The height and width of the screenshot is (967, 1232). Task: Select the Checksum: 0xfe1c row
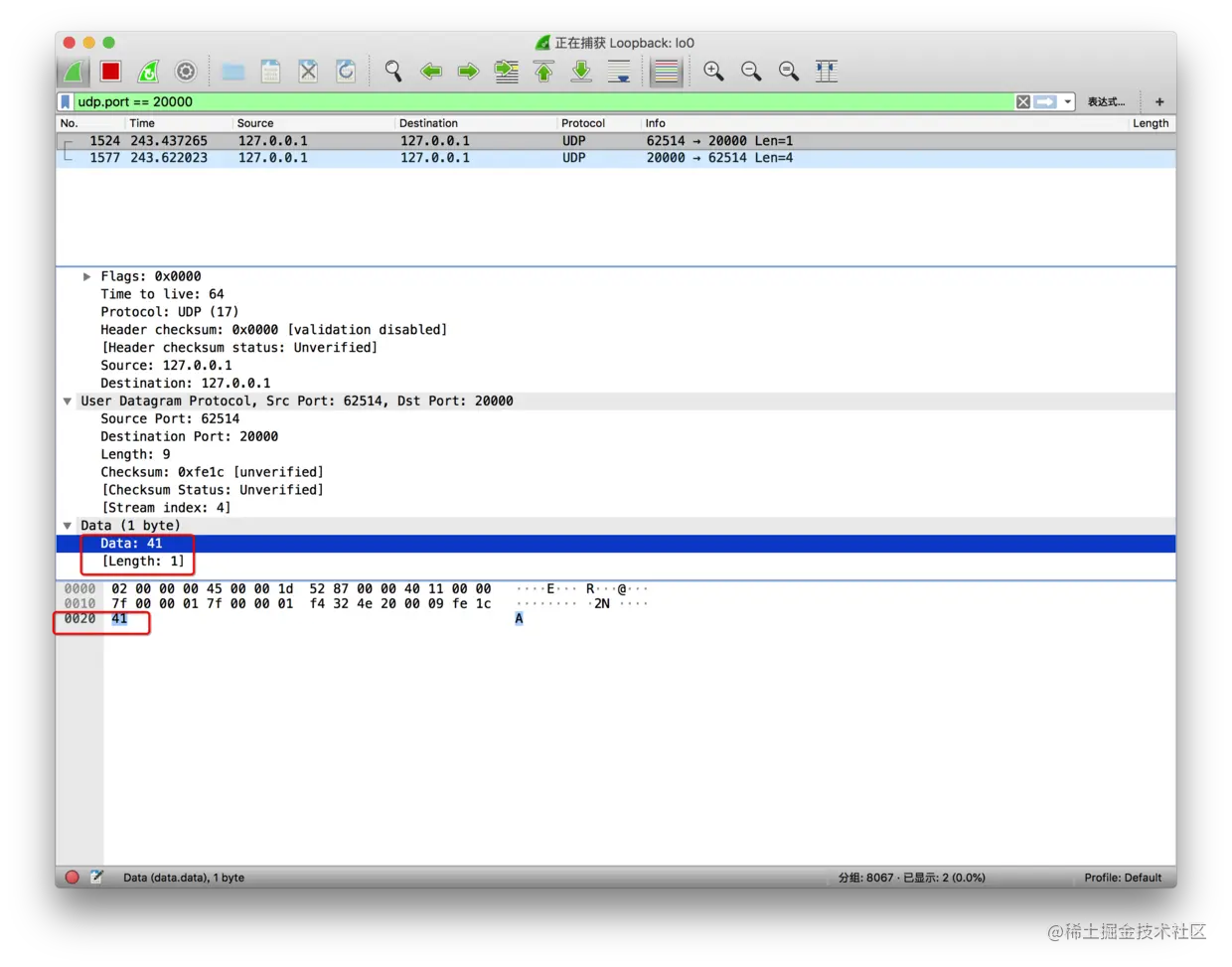click(616, 472)
